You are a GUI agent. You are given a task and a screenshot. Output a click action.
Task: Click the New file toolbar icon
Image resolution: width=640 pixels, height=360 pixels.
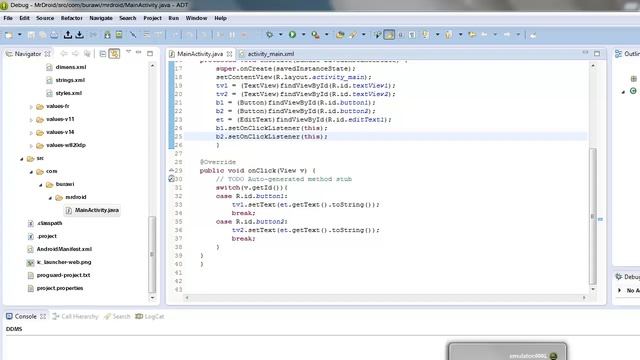[9, 35]
